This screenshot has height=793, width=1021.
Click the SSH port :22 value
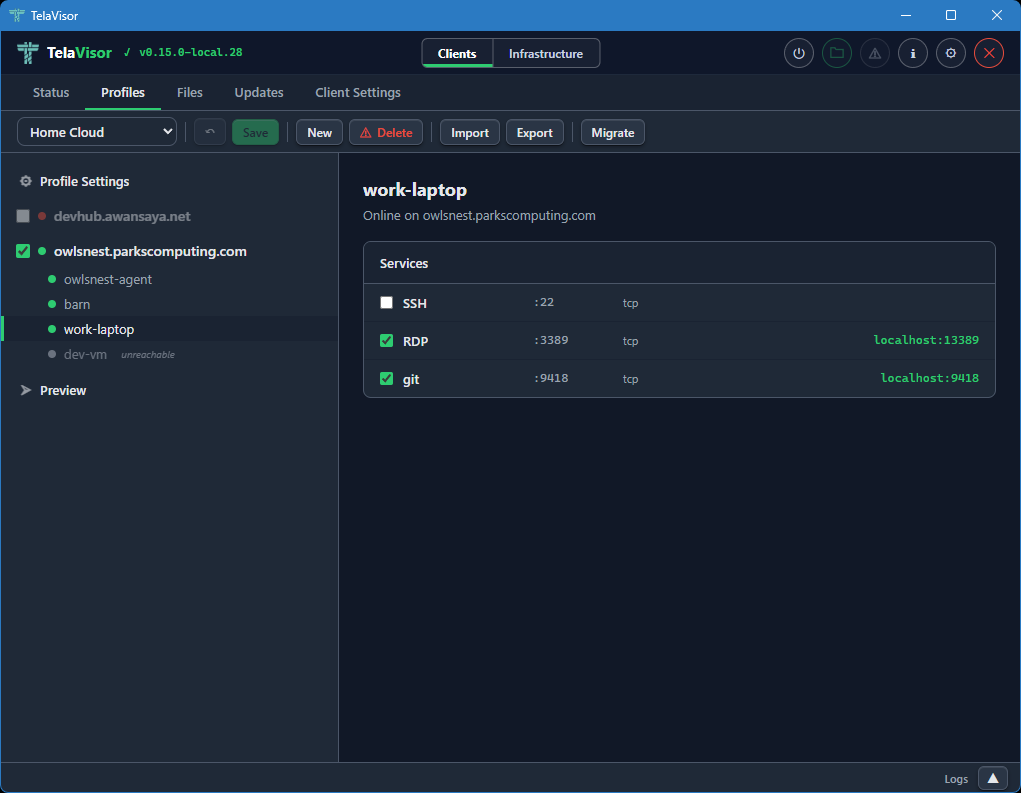pyautogui.click(x=544, y=302)
